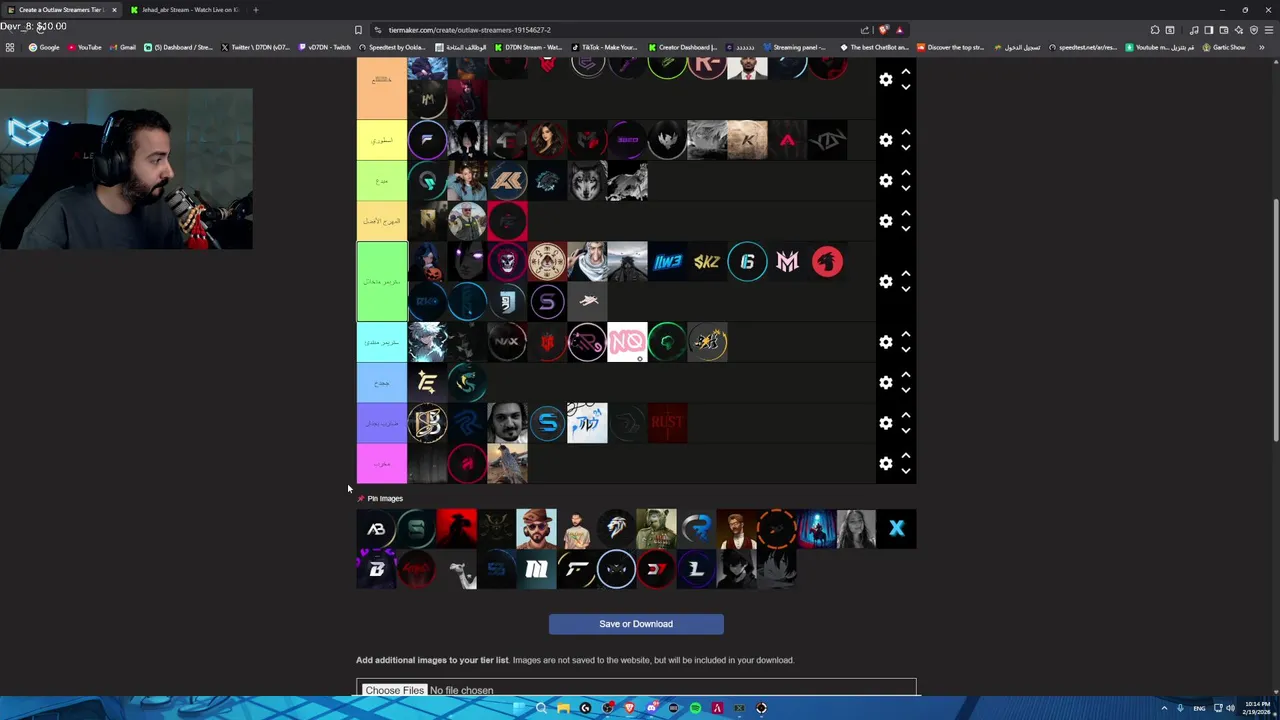Image resolution: width=1280 pixels, height=720 pixels.
Task: Select the wolf face image in light-green tier
Action: [x=587, y=181]
